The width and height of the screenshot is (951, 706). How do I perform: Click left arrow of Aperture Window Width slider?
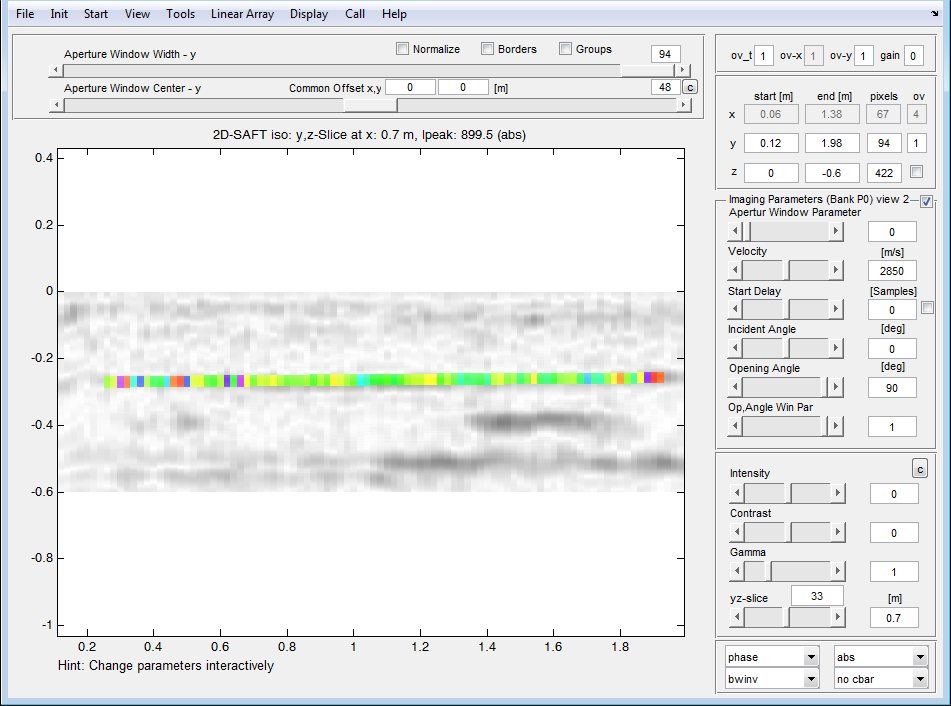56,70
